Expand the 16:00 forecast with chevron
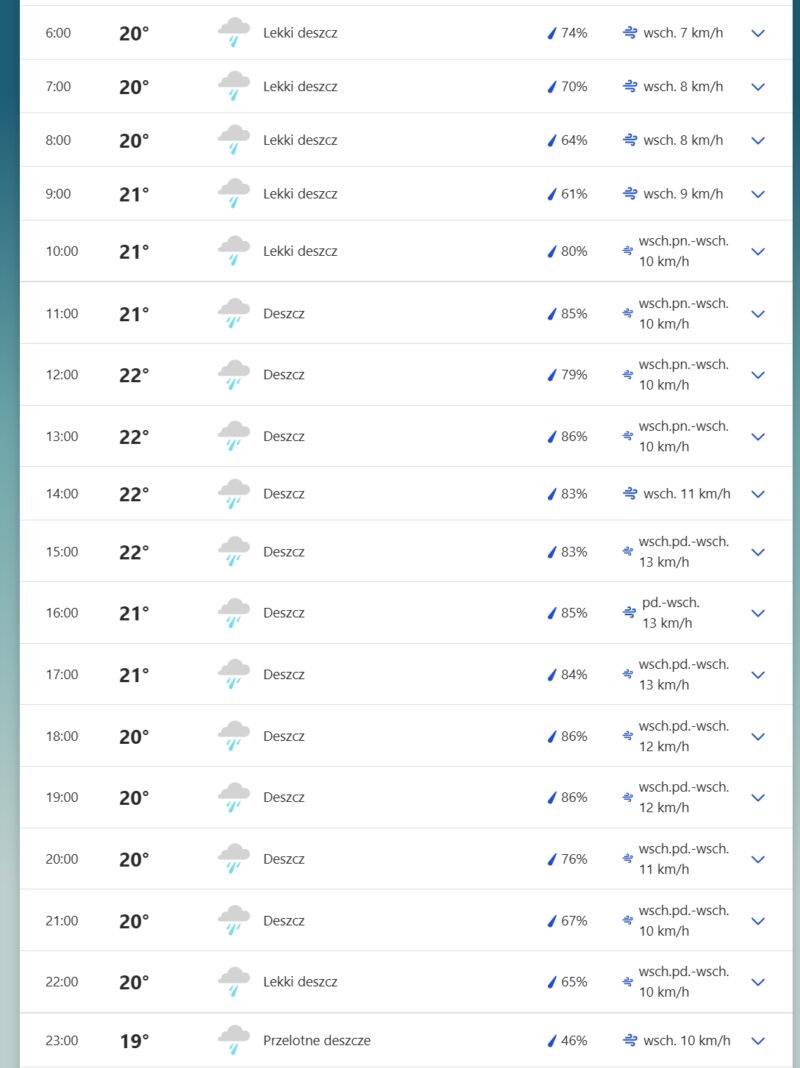The width and height of the screenshot is (800, 1068). tap(758, 613)
